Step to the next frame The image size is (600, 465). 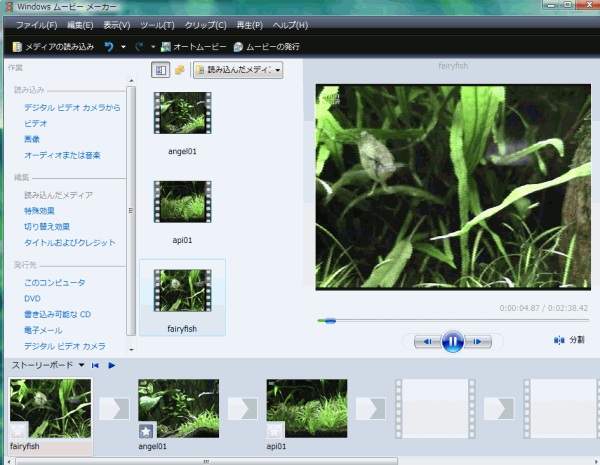(x=480, y=341)
